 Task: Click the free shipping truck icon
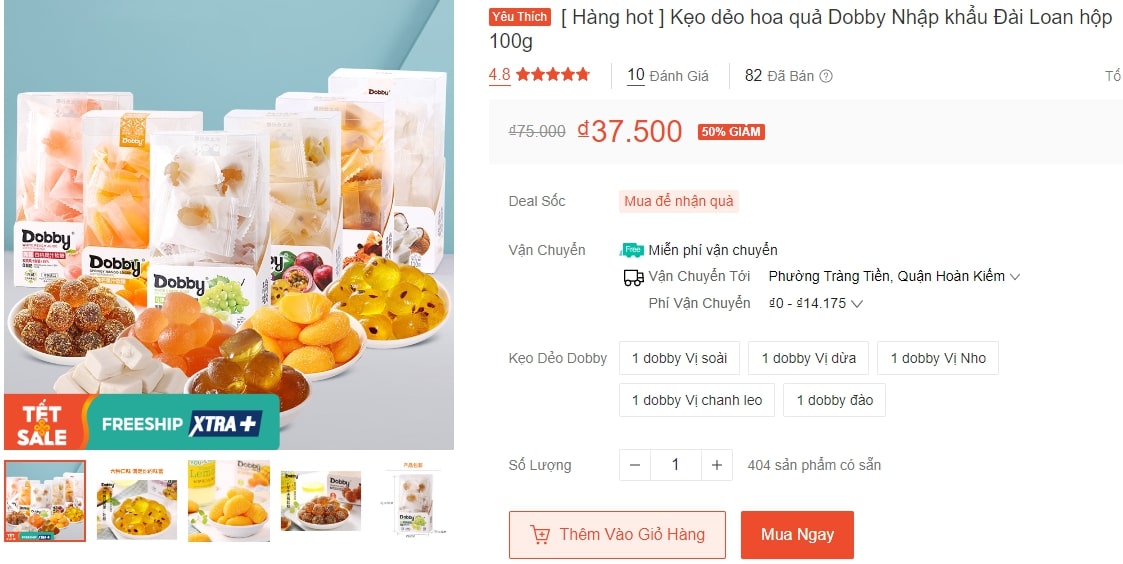click(632, 250)
